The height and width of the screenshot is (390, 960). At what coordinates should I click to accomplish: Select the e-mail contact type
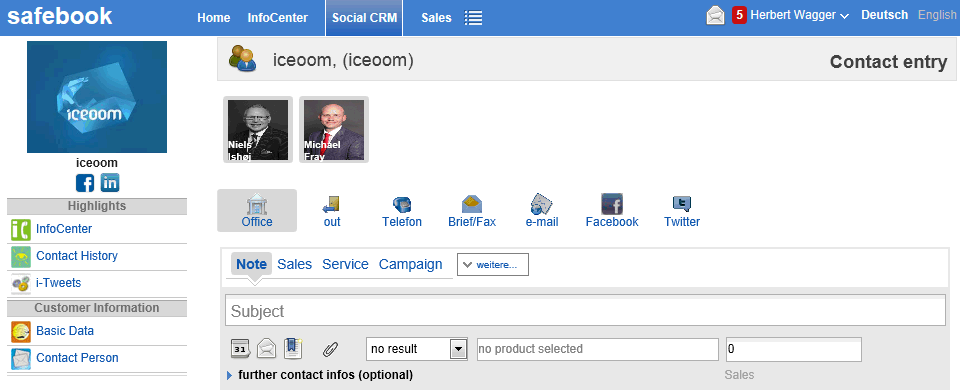point(542,211)
